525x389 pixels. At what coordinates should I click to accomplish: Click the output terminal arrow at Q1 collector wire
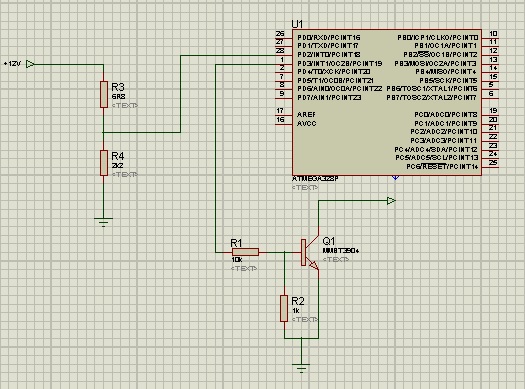pos(391,201)
